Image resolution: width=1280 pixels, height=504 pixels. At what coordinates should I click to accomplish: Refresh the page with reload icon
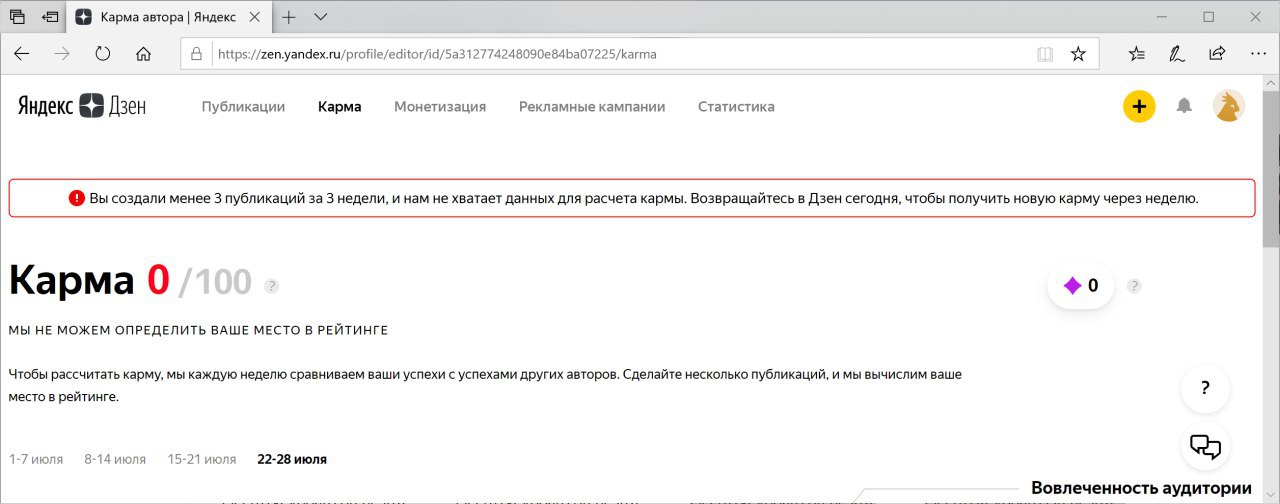click(x=103, y=54)
